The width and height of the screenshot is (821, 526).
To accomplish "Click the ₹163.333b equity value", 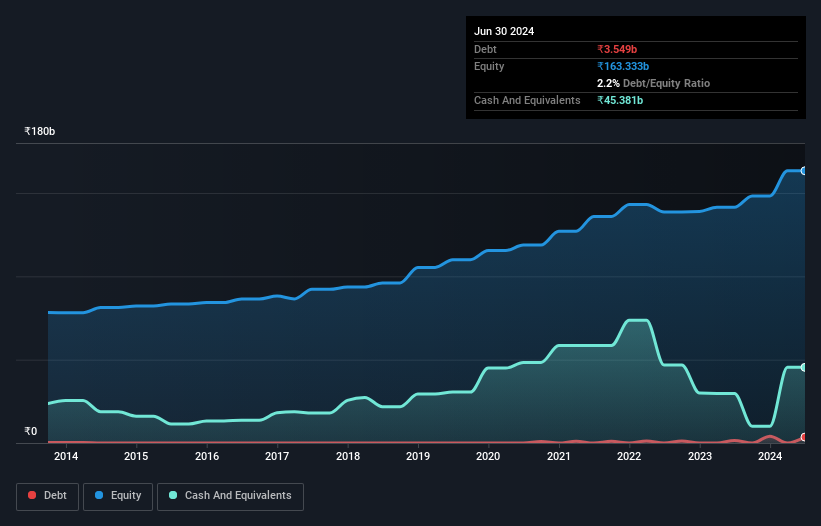I will pyautogui.click(x=623, y=66).
